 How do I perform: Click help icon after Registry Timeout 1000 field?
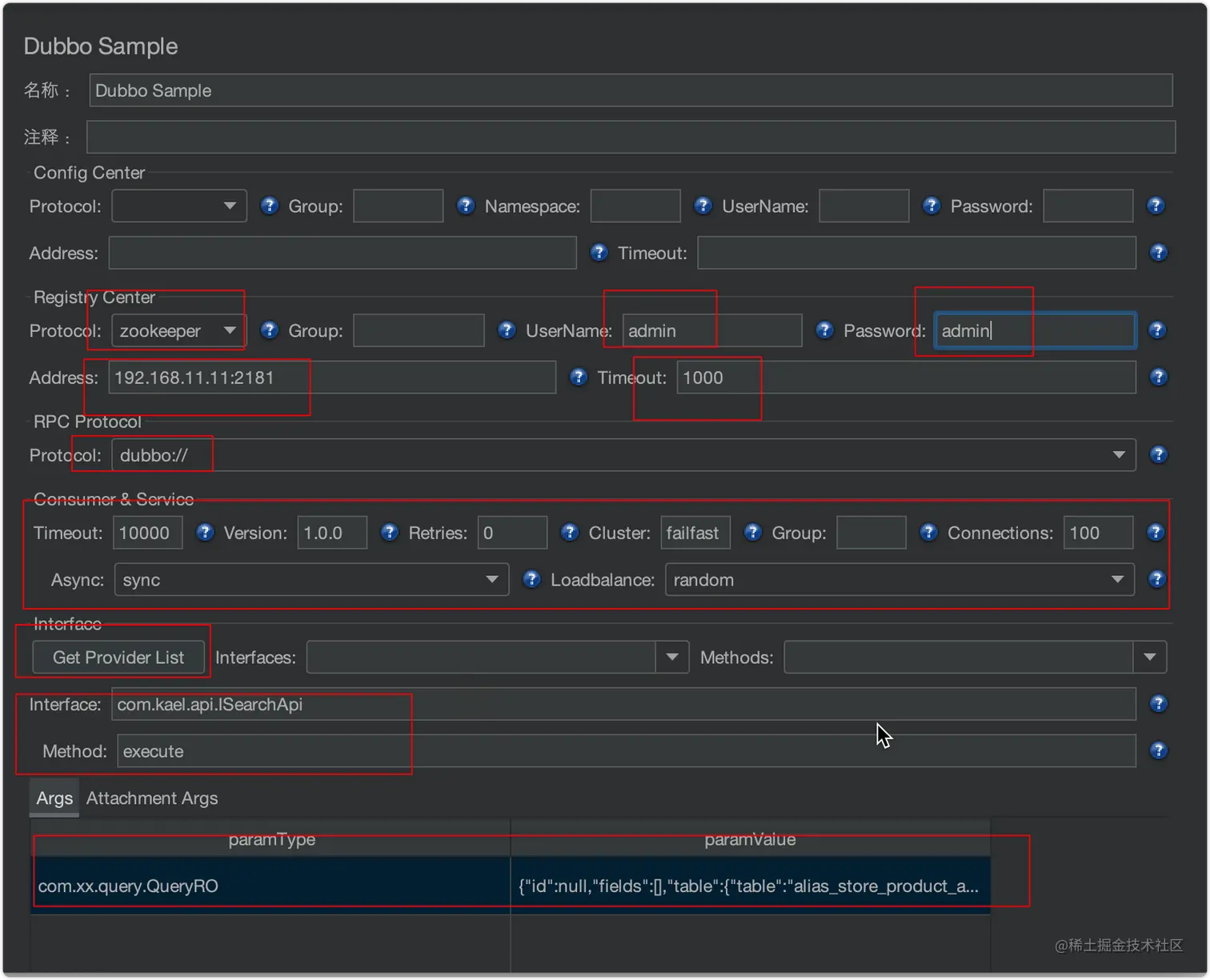click(x=1158, y=377)
